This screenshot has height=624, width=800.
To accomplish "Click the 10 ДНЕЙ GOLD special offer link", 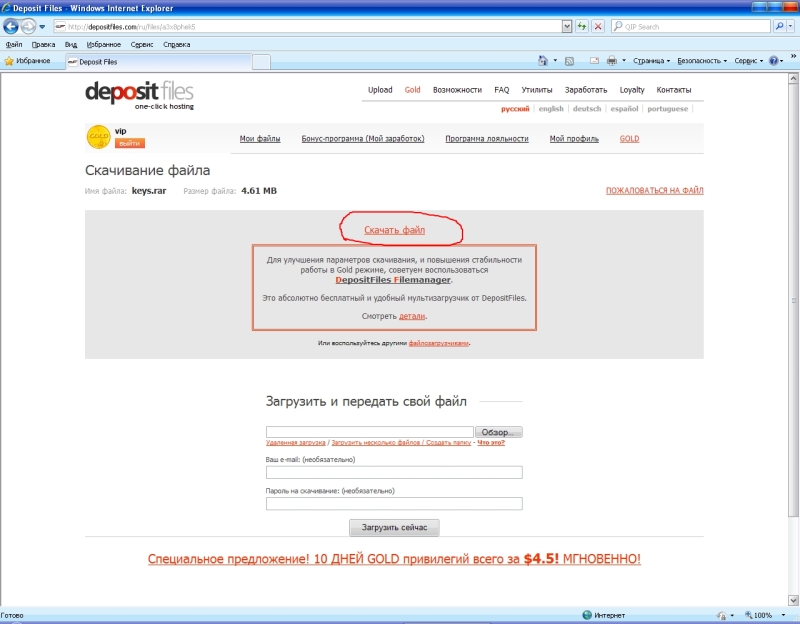I will pyautogui.click(x=394, y=559).
